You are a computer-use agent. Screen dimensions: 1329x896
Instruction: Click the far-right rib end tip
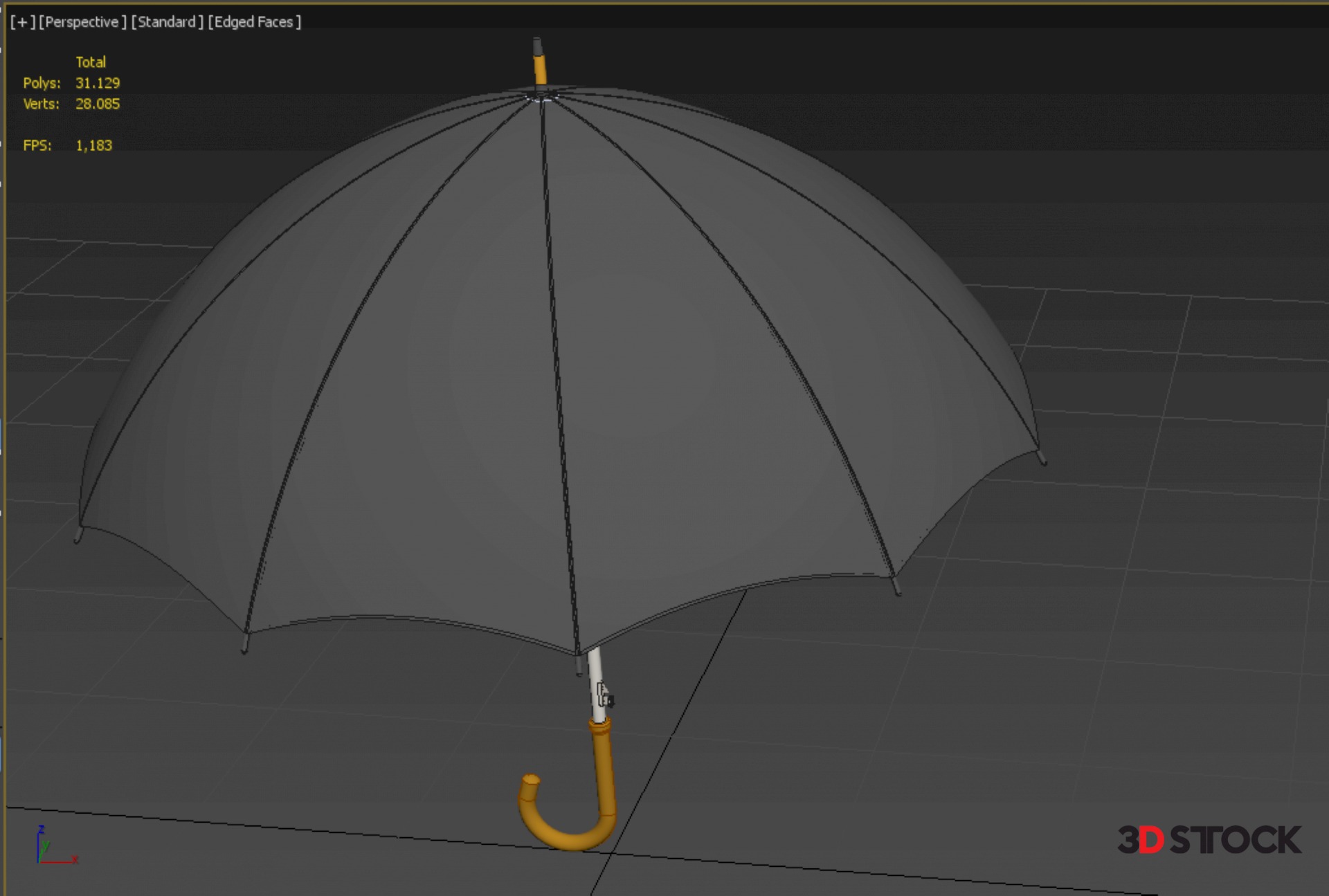1042,457
